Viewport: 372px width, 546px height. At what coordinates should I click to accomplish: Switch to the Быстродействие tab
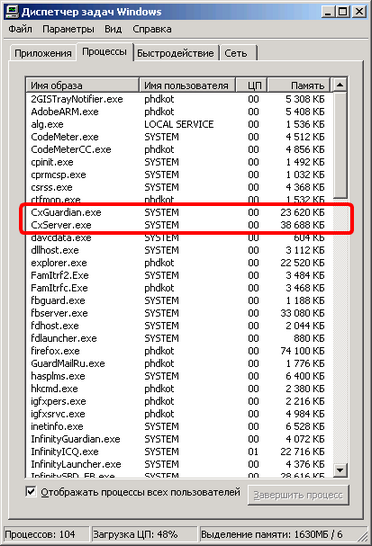pyautogui.click(x=175, y=53)
